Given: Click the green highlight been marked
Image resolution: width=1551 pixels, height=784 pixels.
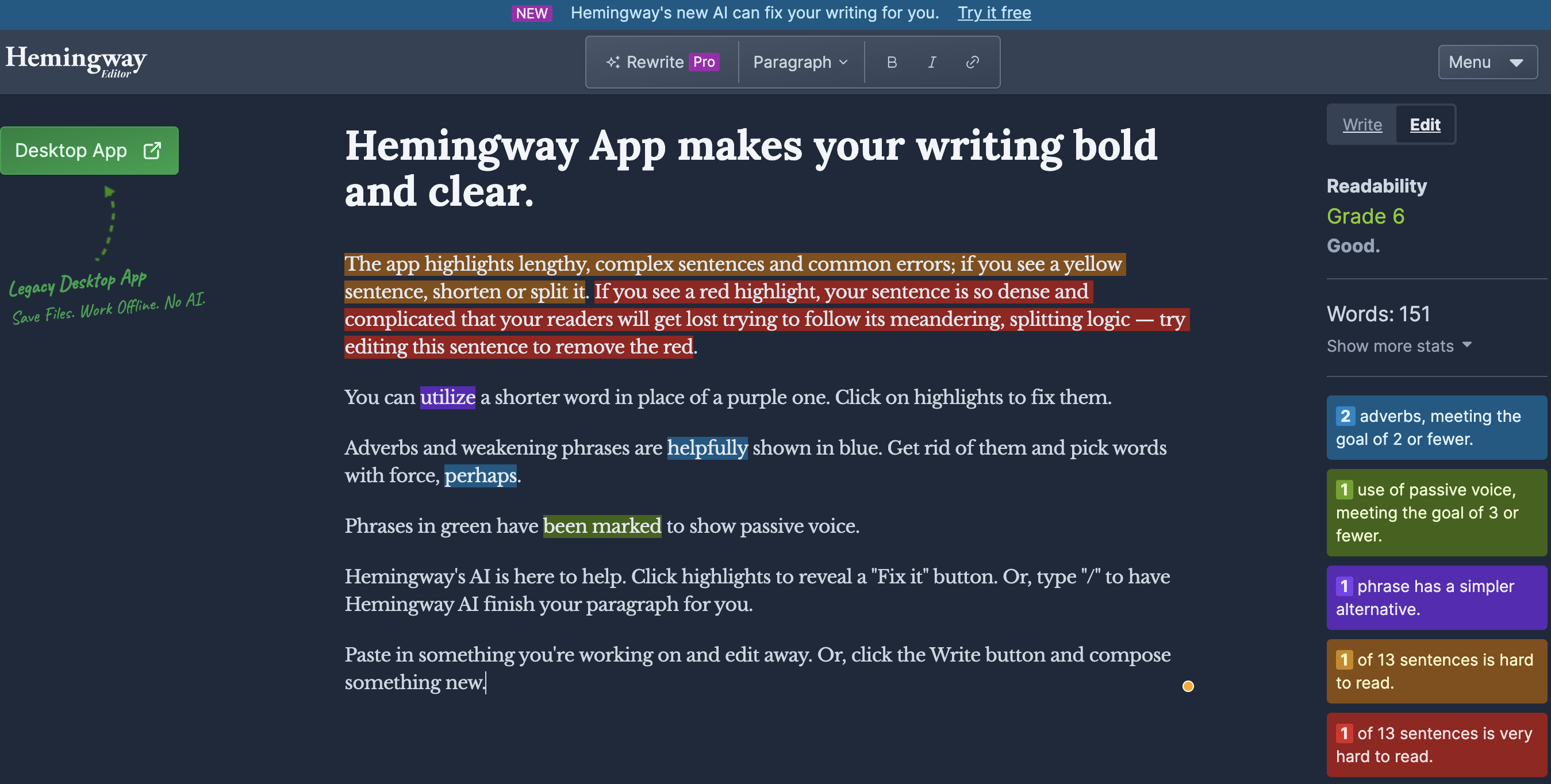Looking at the screenshot, I should pyautogui.click(x=602, y=526).
